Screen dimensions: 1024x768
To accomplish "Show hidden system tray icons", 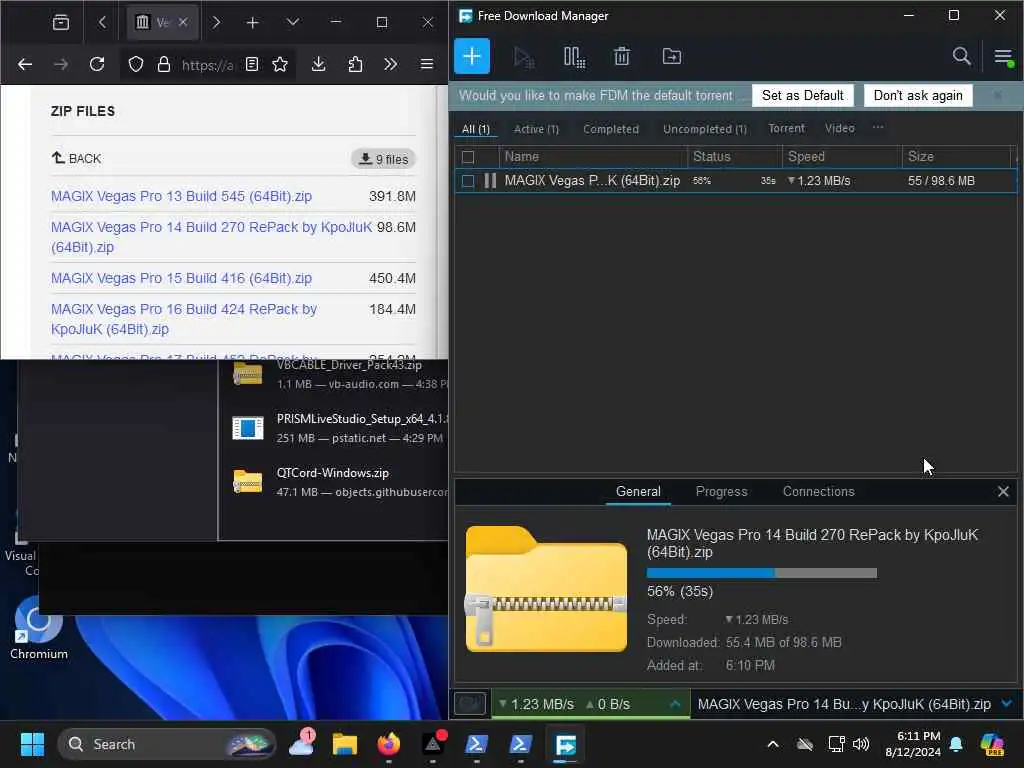I will click(x=773, y=744).
